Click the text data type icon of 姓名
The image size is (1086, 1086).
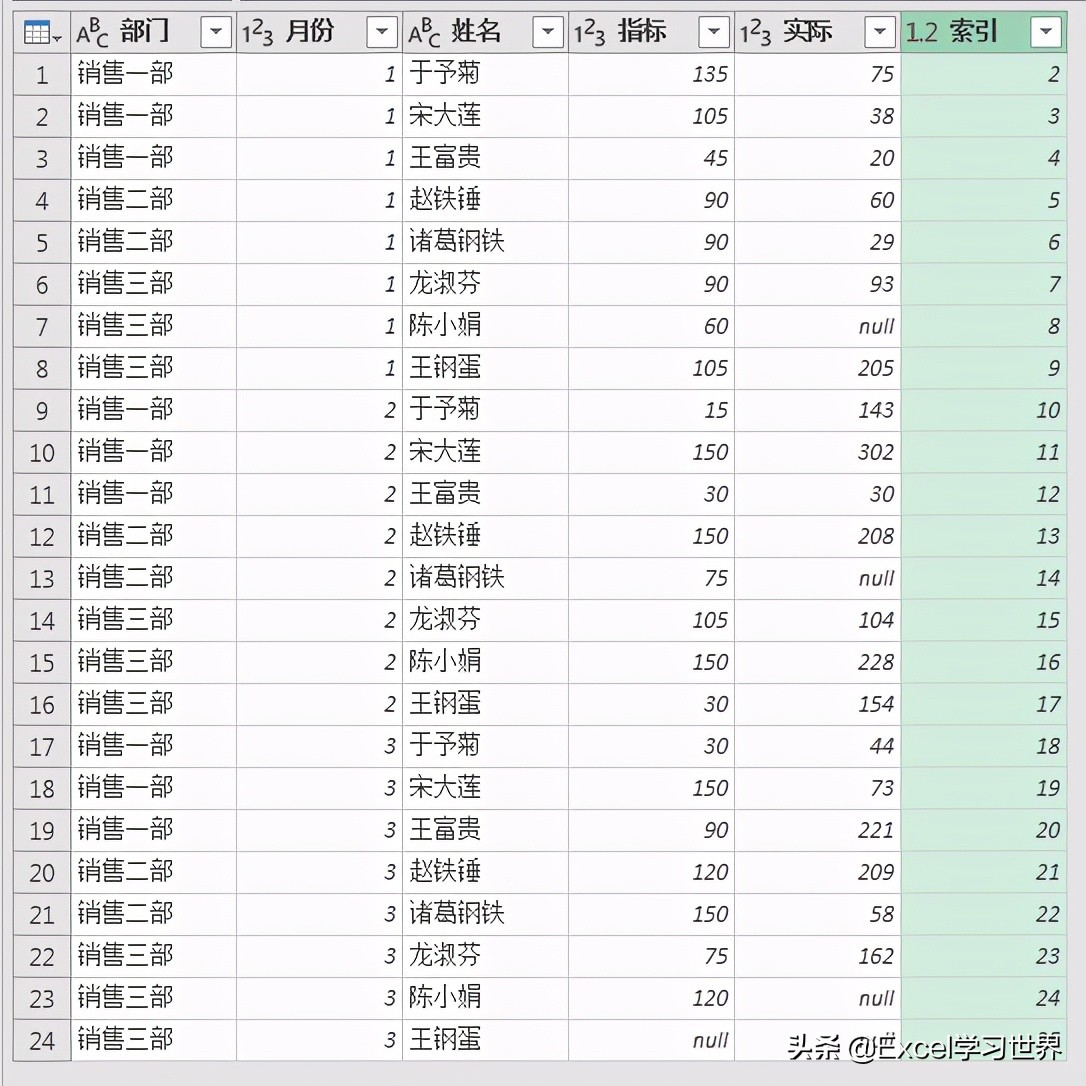(x=425, y=33)
